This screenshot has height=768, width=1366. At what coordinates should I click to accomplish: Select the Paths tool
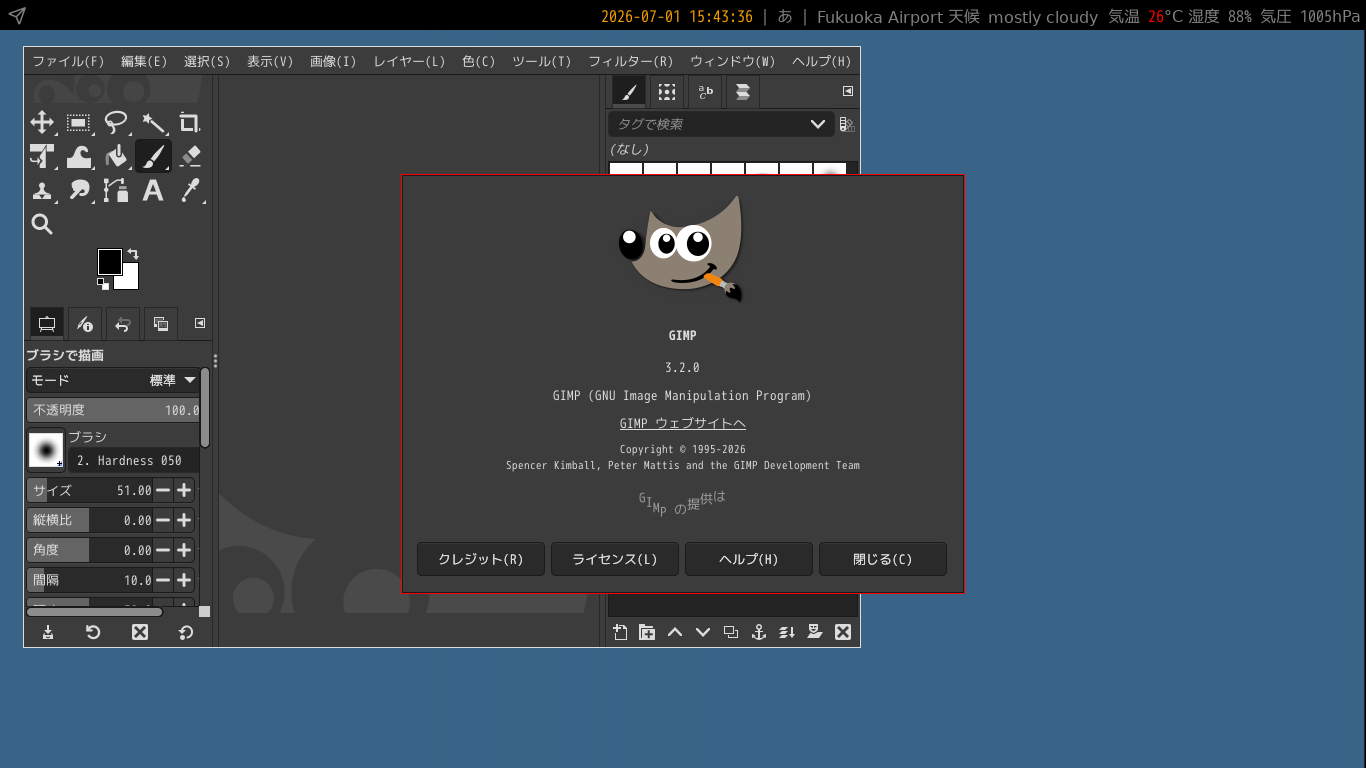pyautogui.click(x=116, y=190)
